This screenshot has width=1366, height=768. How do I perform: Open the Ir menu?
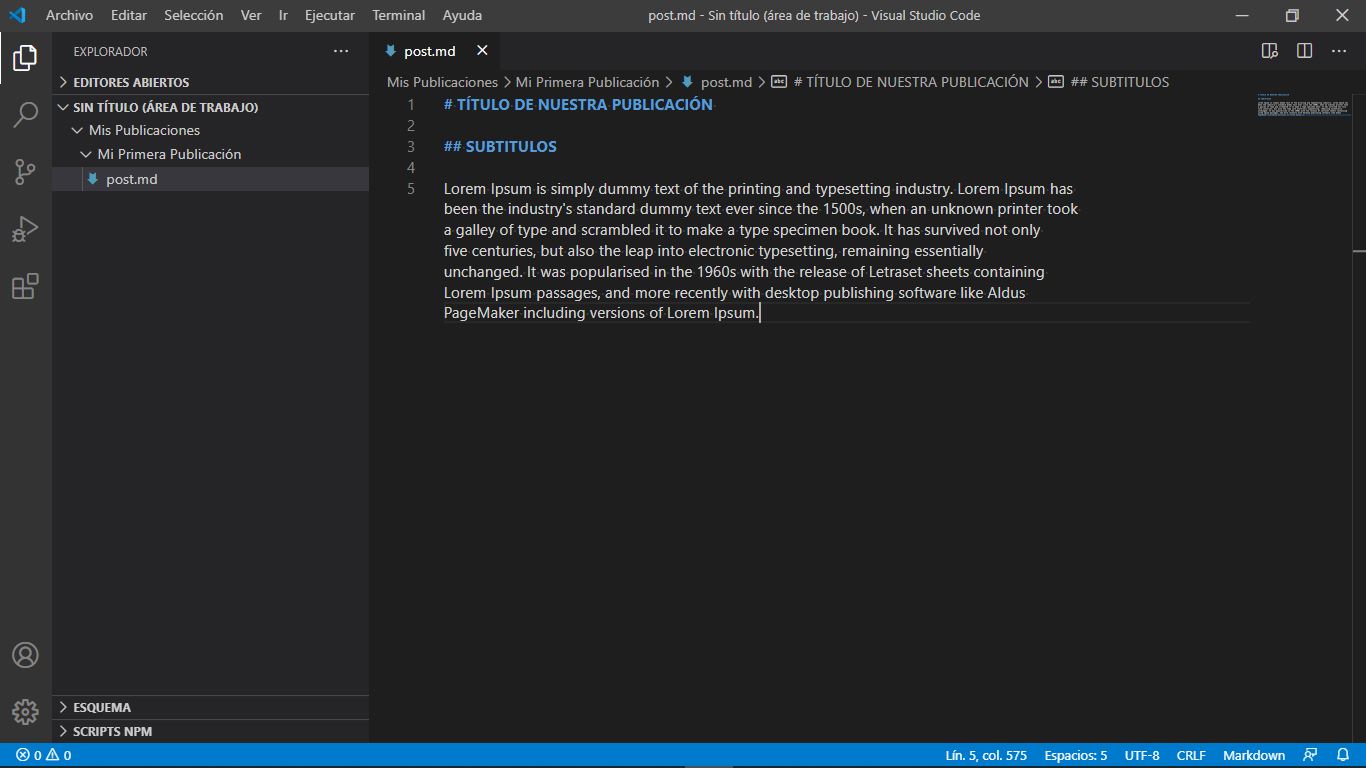coord(283,15)
